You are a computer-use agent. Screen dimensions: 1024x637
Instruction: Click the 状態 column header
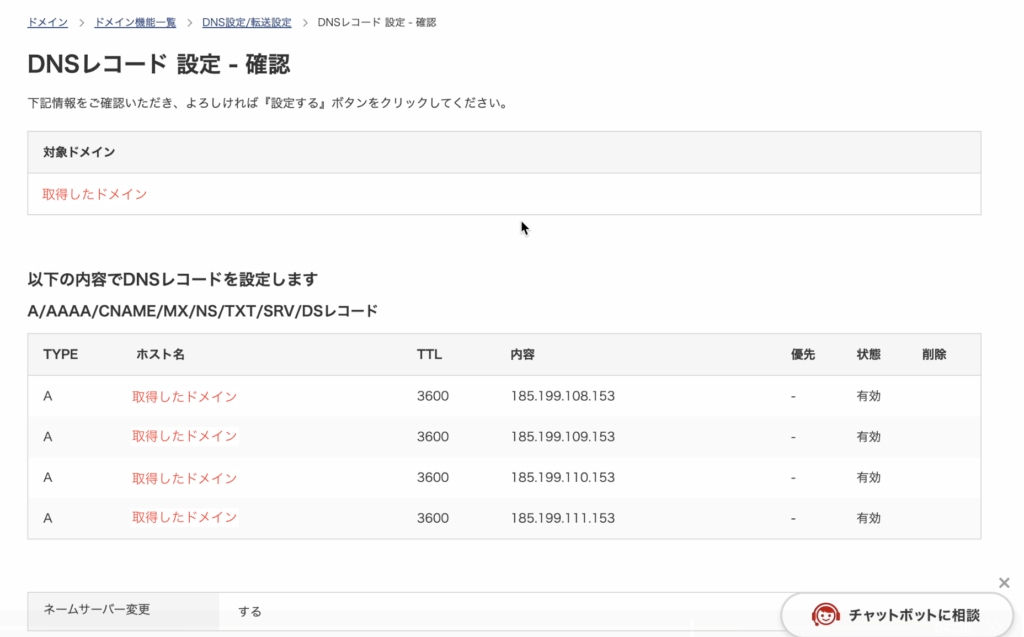pos(868,354)
